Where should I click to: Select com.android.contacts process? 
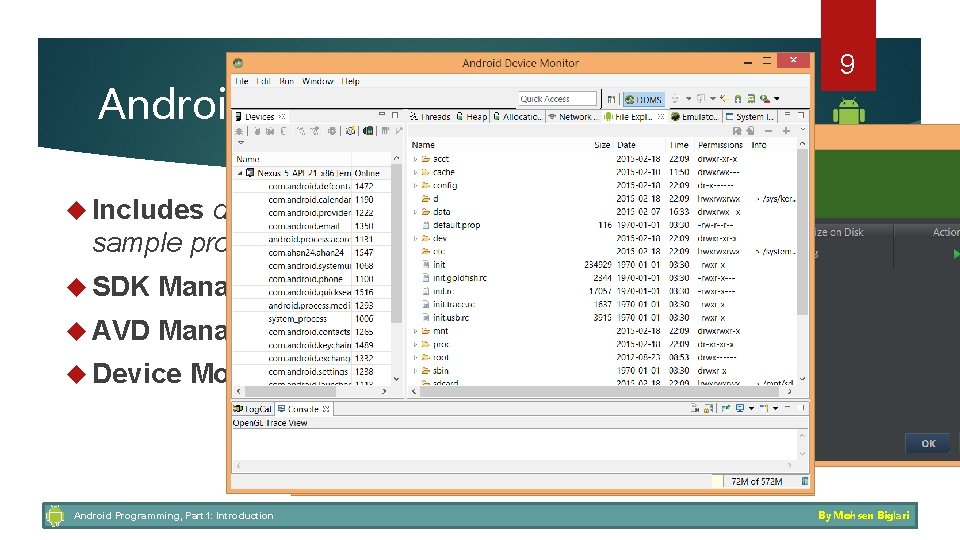pos(309,332)
